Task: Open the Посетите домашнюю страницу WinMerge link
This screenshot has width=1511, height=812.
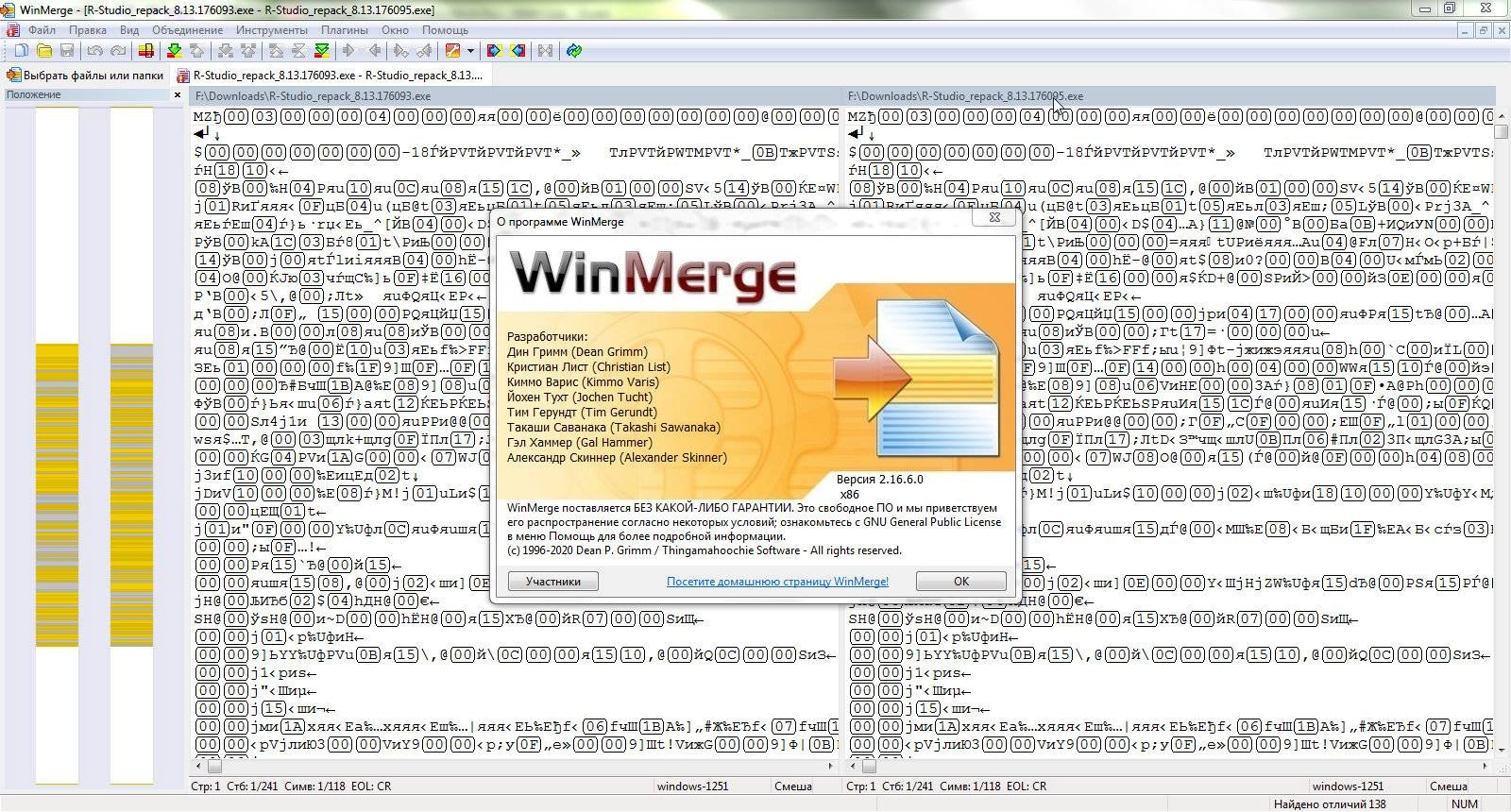Action: (777, 582)
